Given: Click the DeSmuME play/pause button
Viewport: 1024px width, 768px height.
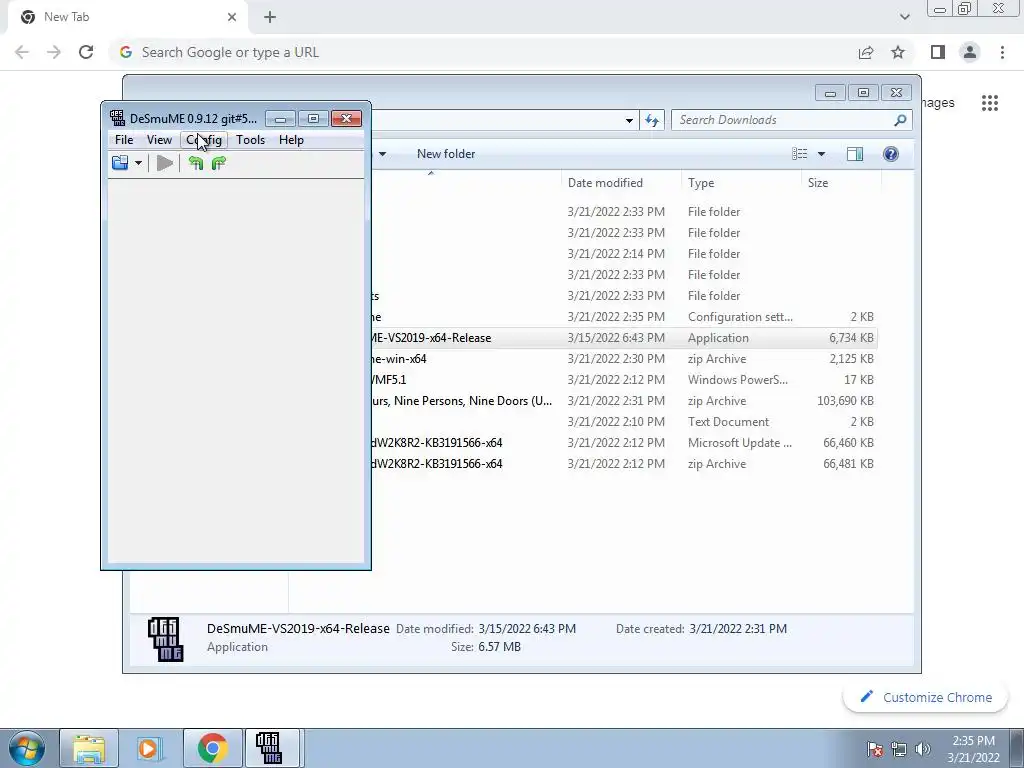Looking at the screenshot, I should 165,163.
